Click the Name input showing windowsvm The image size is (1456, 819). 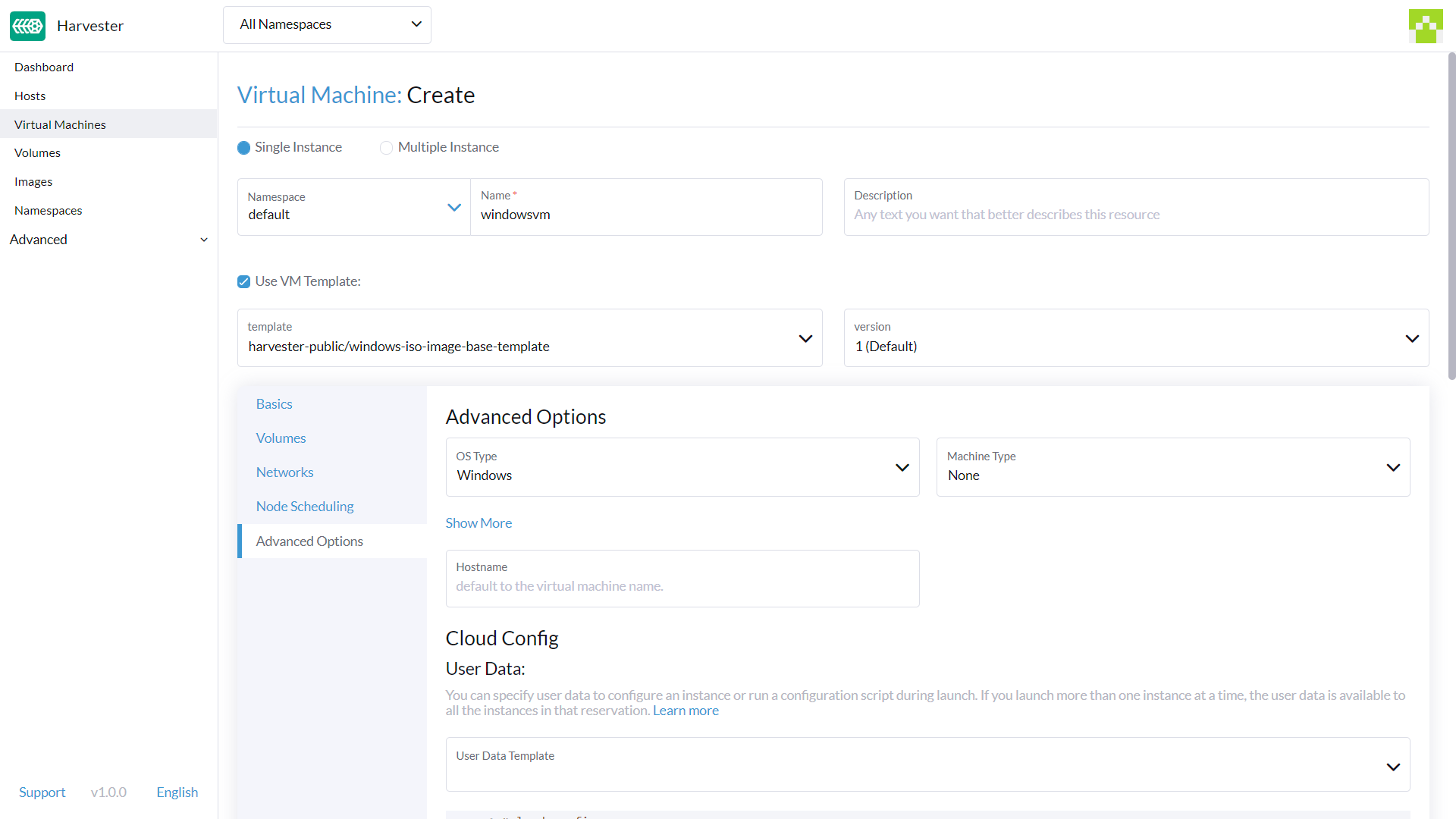(646, 214)
